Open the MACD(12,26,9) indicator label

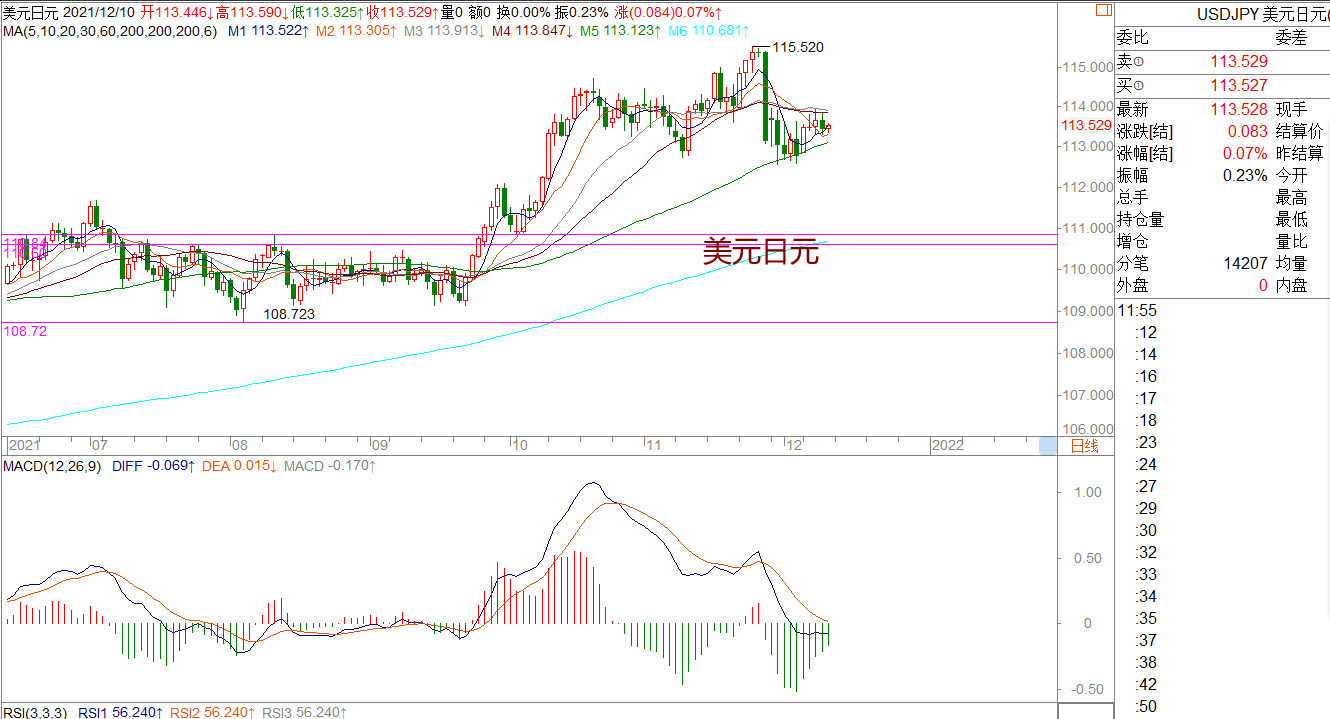[x=52, y=466]
